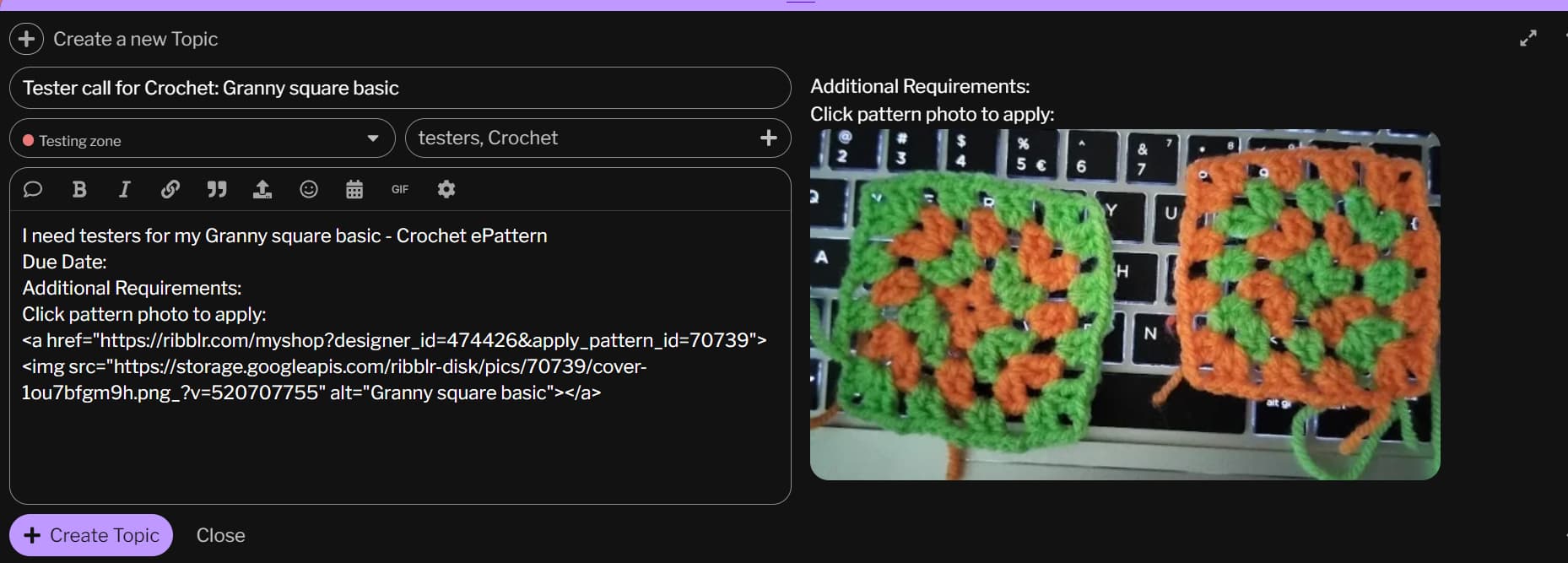This screenshot has height=563, width=1568.
Task: Click the 'Due Date:' line in editor
Action: click(x=64, y=262)
